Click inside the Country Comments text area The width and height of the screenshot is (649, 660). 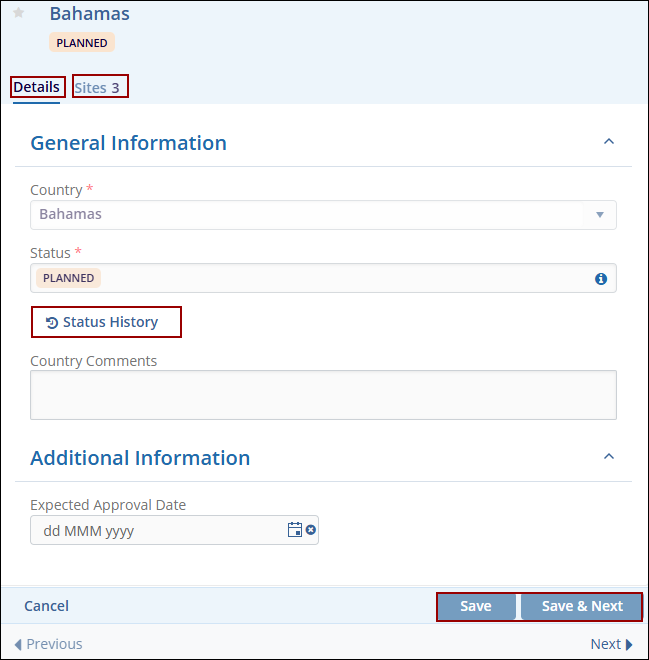point(323,394)
